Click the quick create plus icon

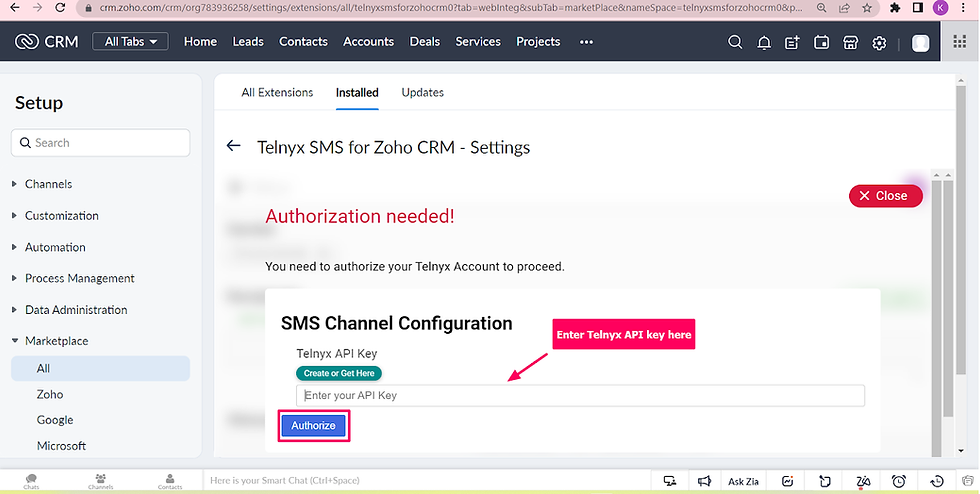pos(792,43)
